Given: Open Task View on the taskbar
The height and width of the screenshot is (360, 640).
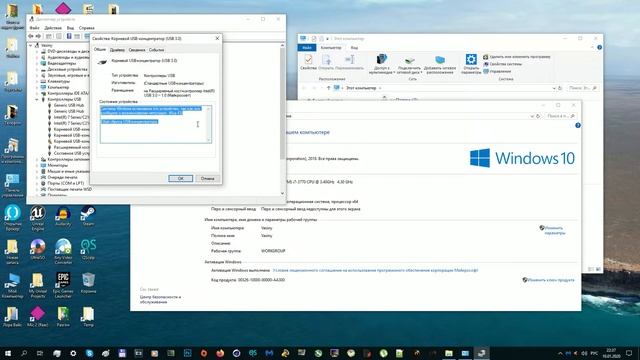Looking at the screenshot, I should 40,353.
